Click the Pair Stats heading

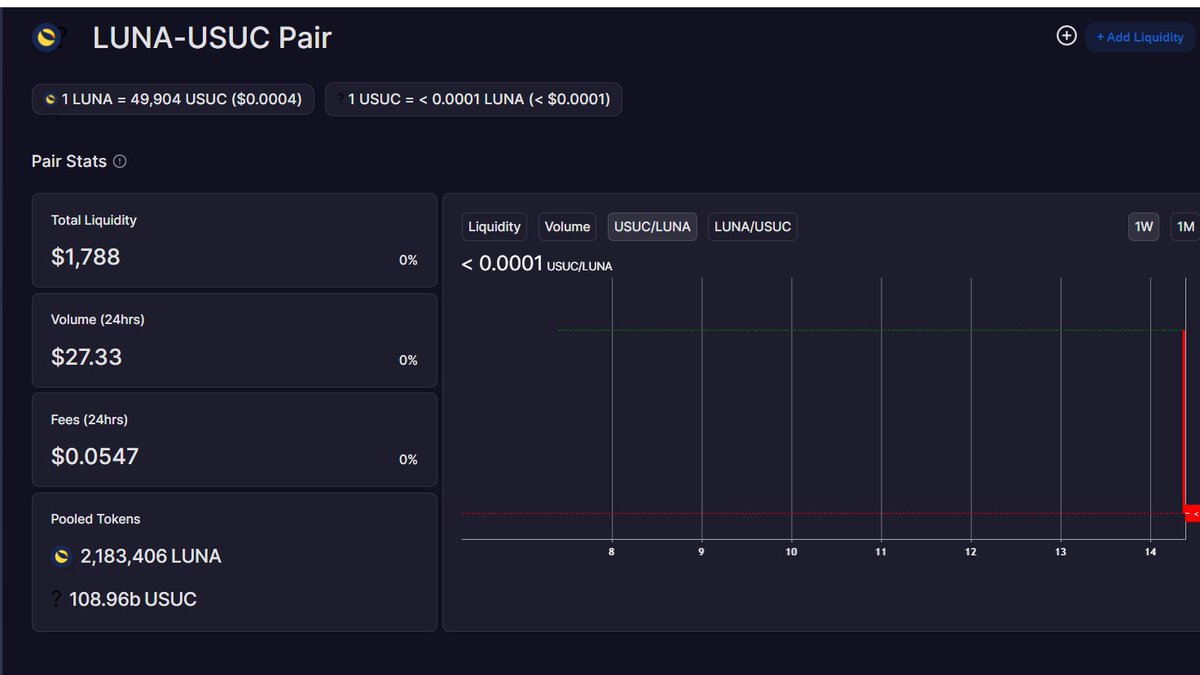(69, 161)
